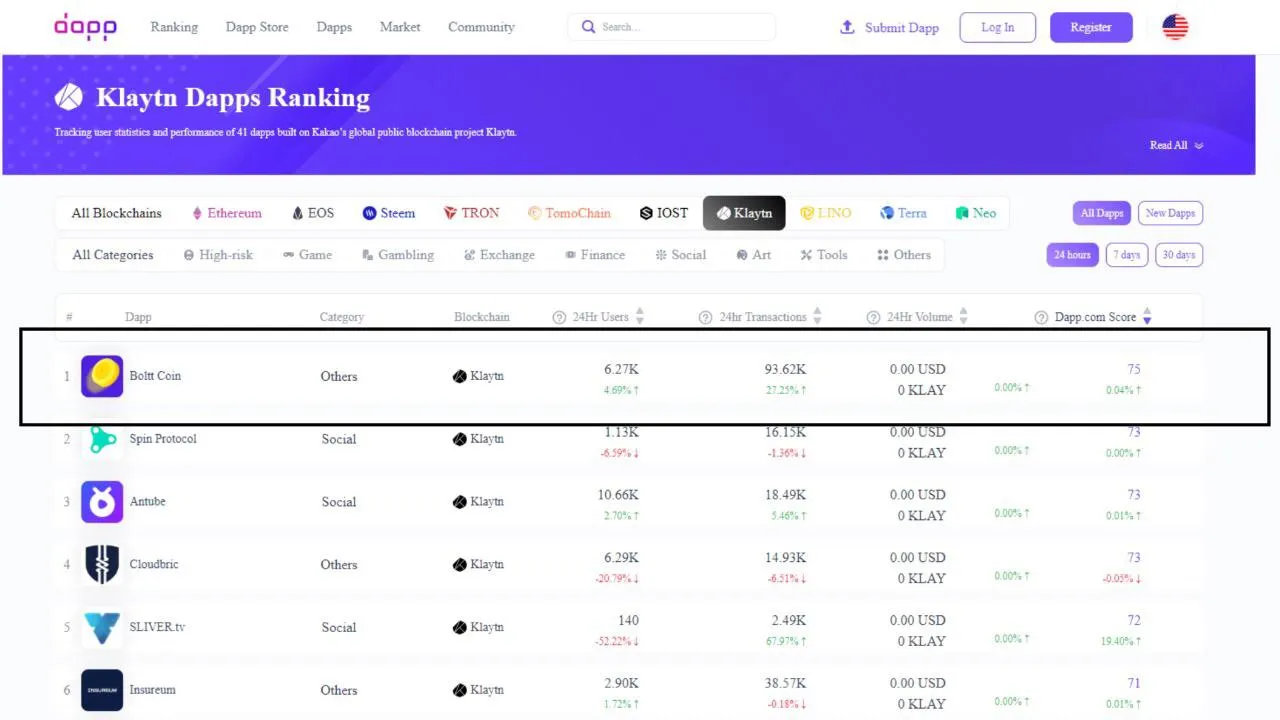The image size is (1280, 720).
Task: Select the TomoChain blockchain filter
Action: click(569, 213)
